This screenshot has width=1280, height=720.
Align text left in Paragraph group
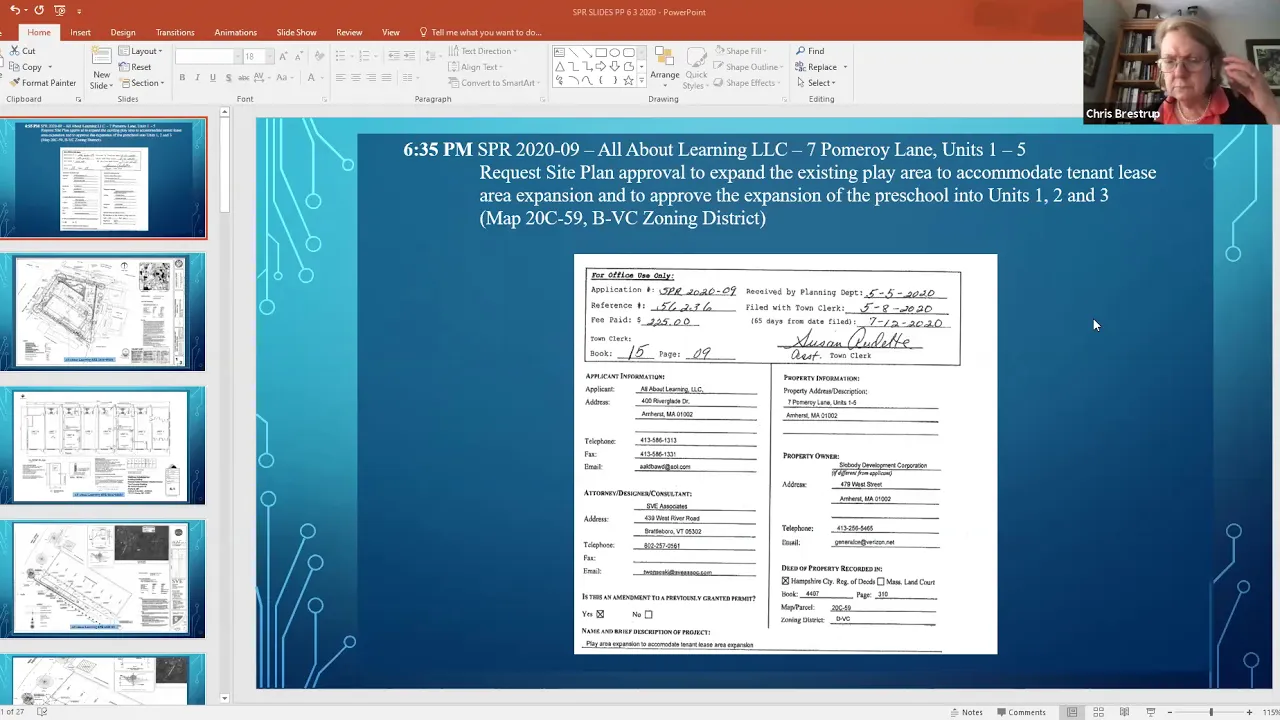click(x=341, y=78)
